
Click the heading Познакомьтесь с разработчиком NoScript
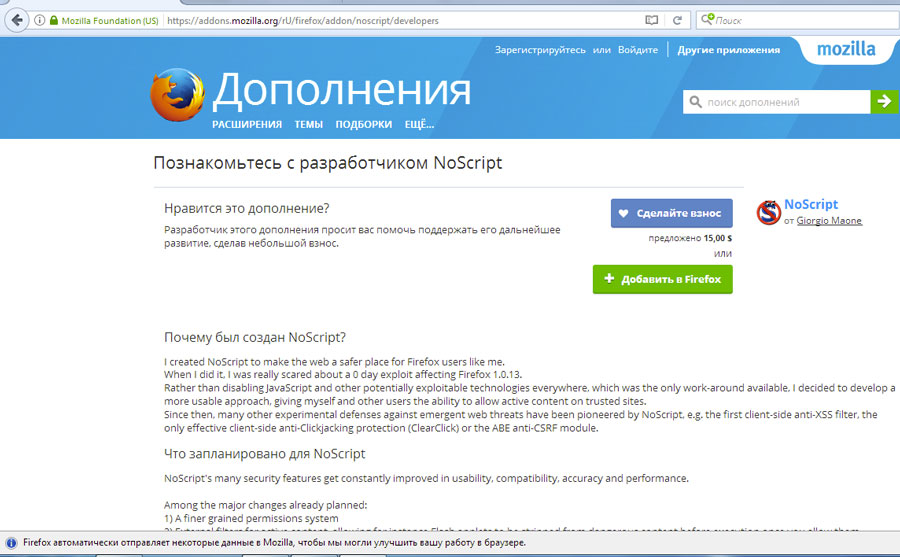coord(328,163)
